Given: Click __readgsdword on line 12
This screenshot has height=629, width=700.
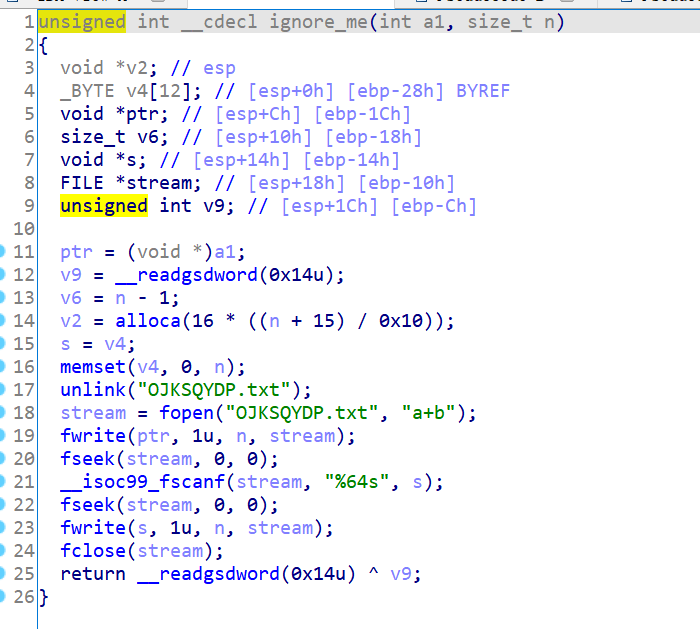Looking at the screenshot, I should tap(186, 275).
